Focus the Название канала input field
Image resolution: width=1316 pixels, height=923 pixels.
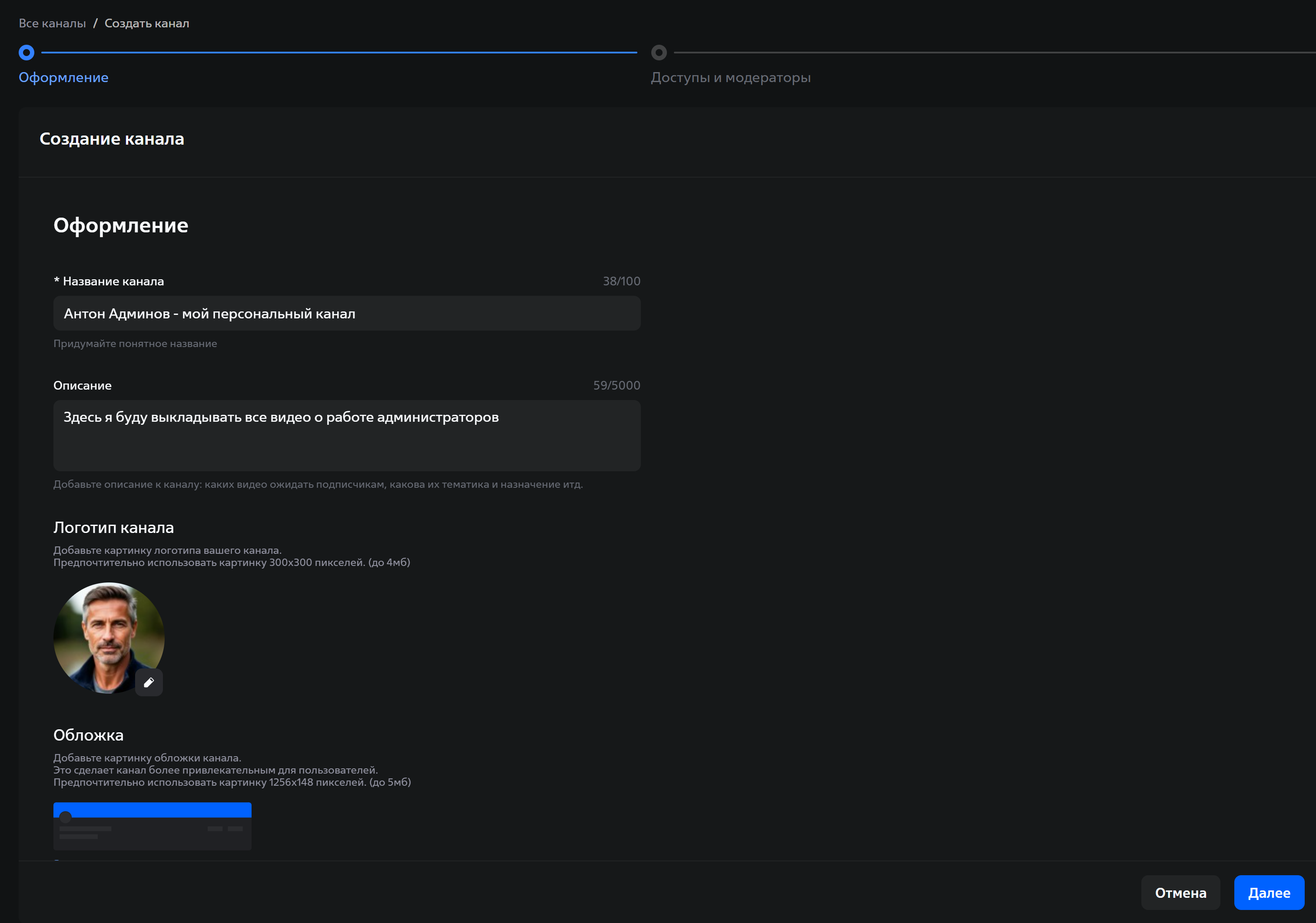tap(347, 314)
